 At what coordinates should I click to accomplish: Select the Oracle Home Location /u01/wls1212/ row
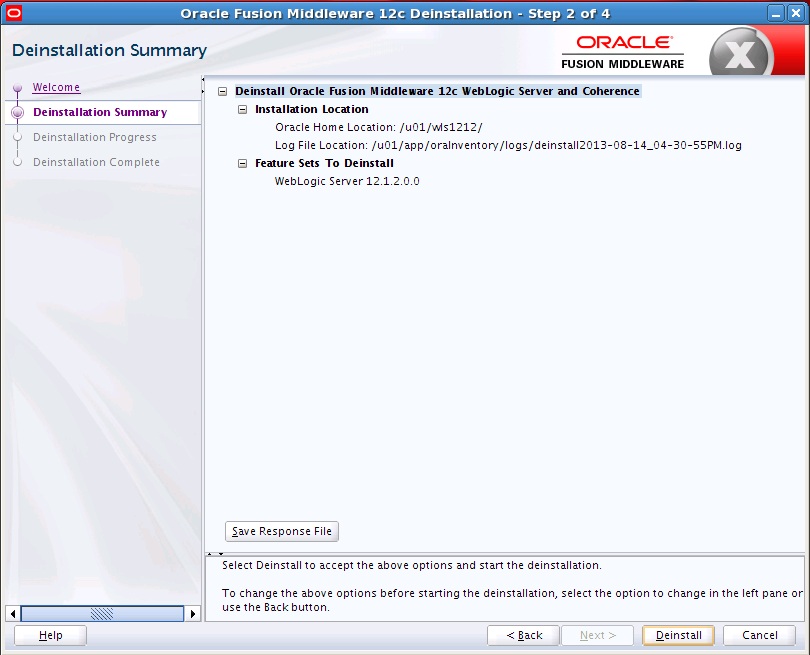(x=379, y=127)
